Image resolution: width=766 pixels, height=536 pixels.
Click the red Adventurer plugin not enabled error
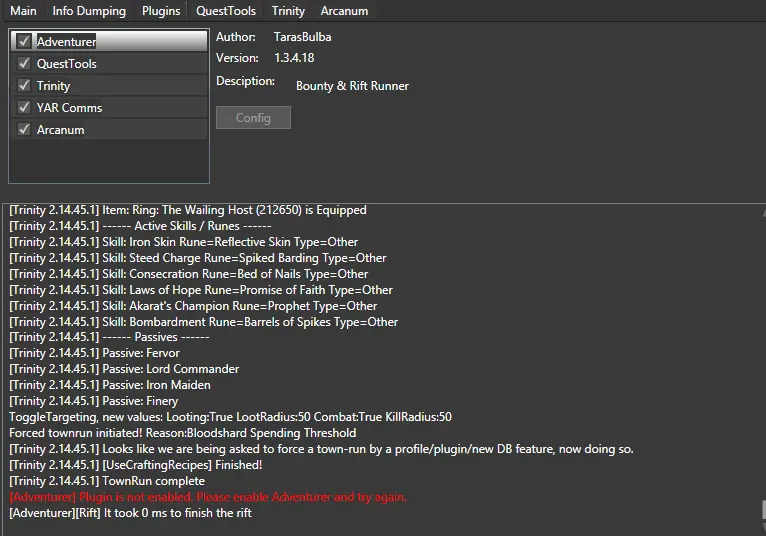click(x=208, y=497)
